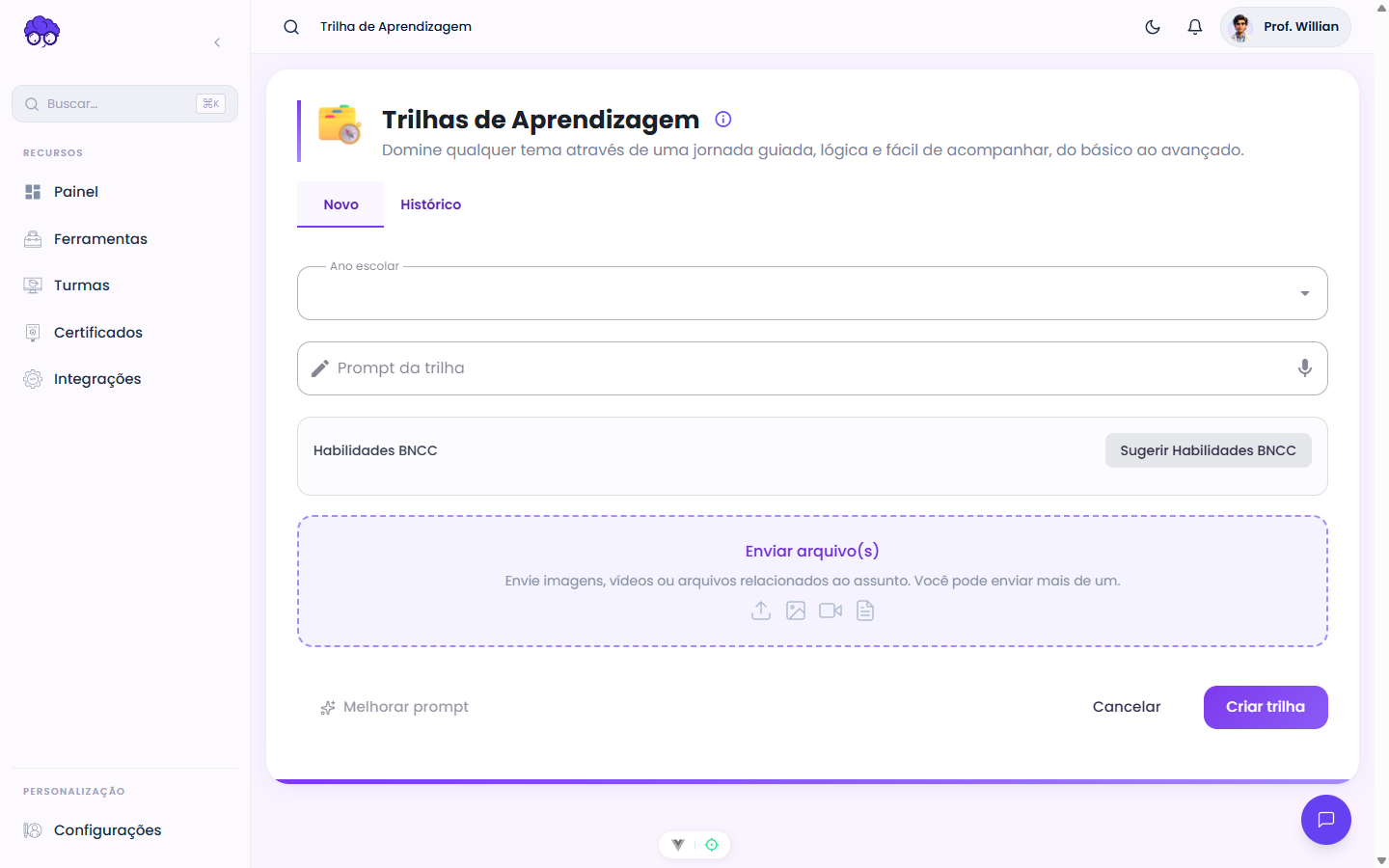Open the Painel sidebar item

pos(124,192)
